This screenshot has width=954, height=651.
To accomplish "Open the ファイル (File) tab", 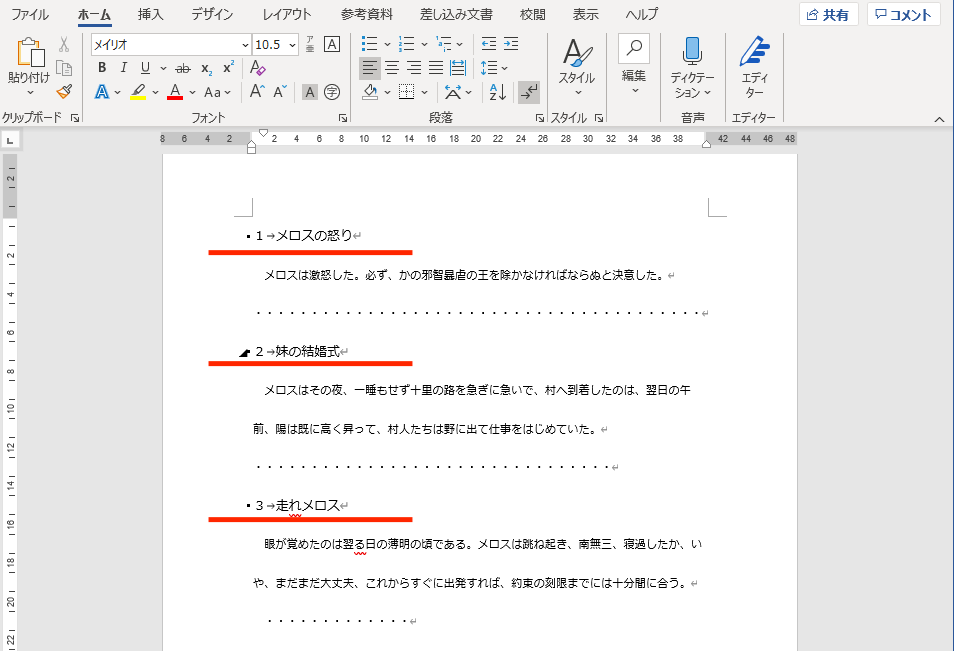I will 30,14.
